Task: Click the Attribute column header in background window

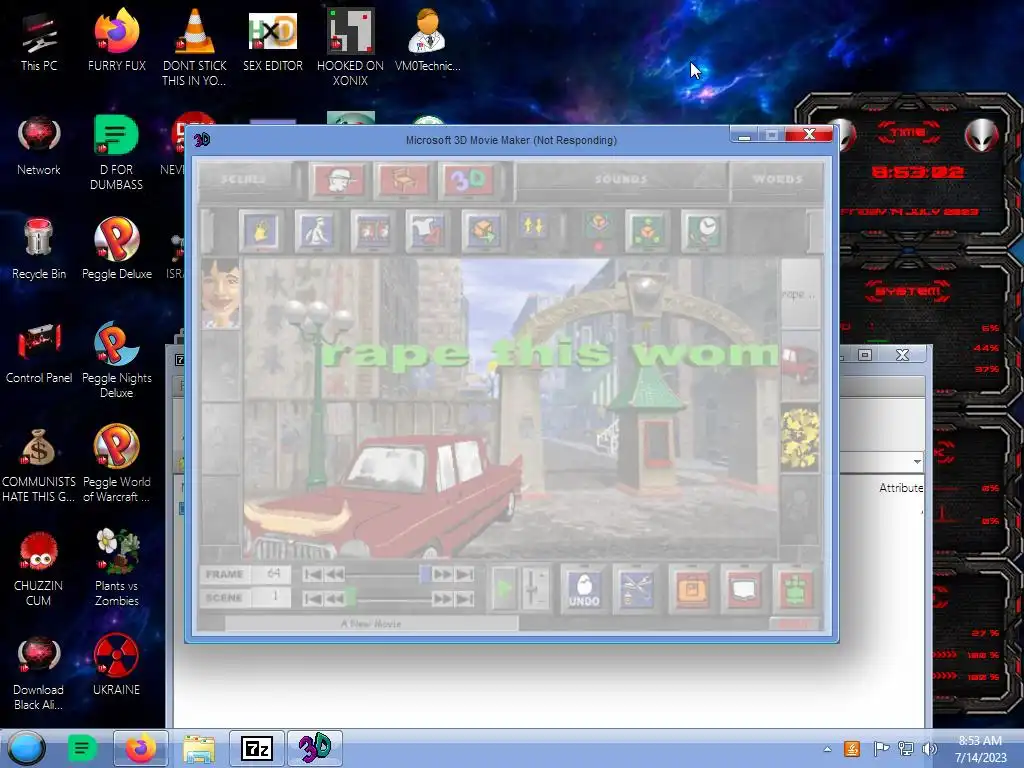Action: coord(901,488)
